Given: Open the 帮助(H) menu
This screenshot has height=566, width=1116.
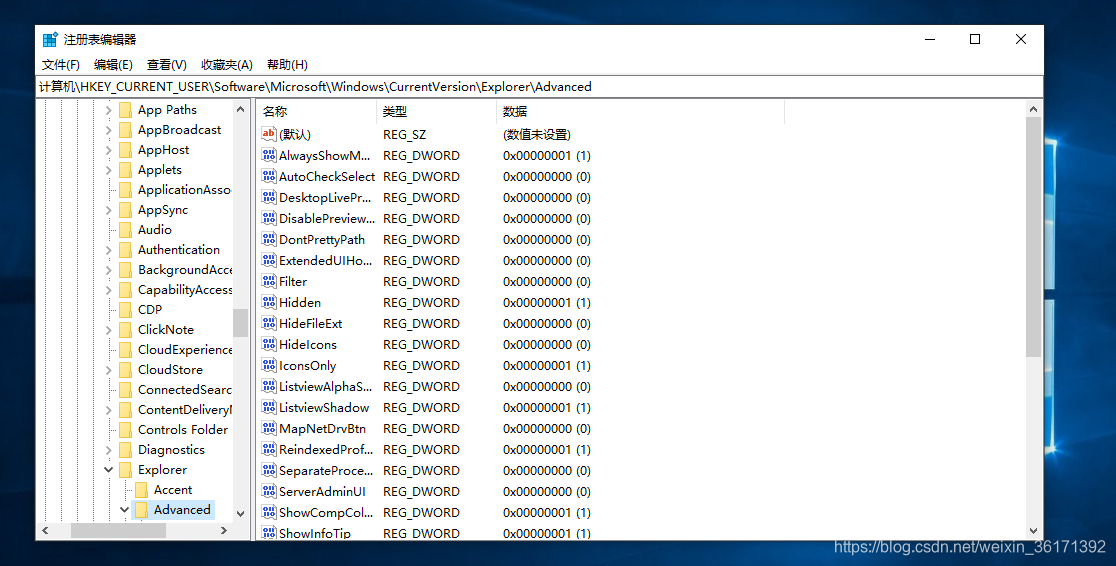Looking at the screenshot, I should point(287,65).
